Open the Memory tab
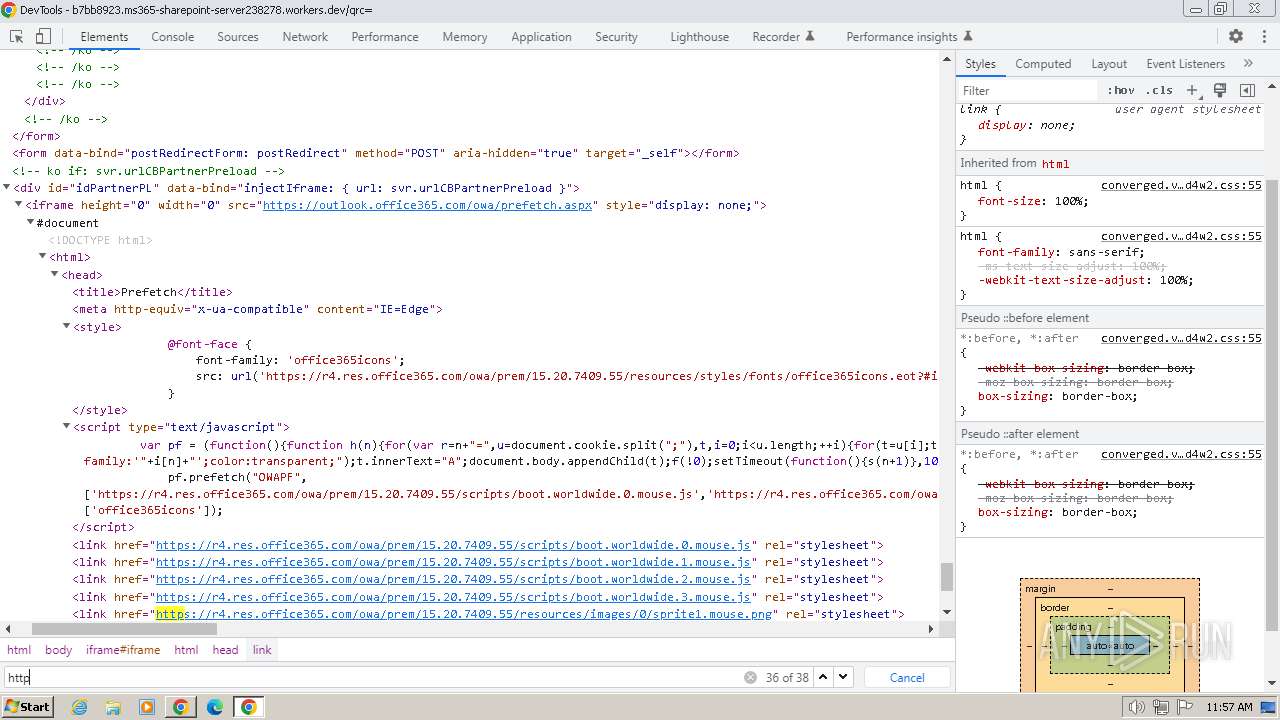Screen dimensions: 1280x720 [x=465, y=36]
